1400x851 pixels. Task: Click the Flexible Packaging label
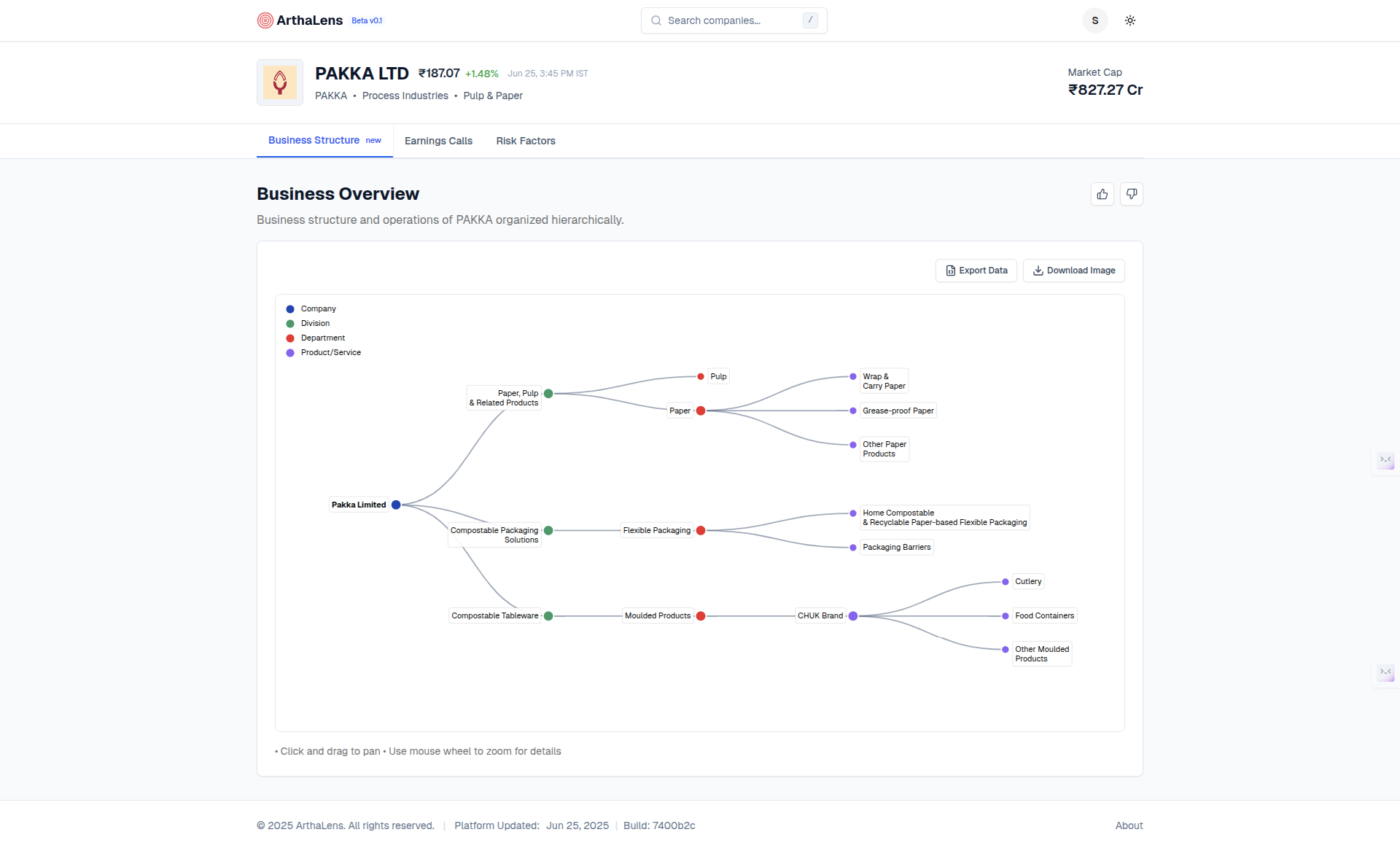[657, 530]
